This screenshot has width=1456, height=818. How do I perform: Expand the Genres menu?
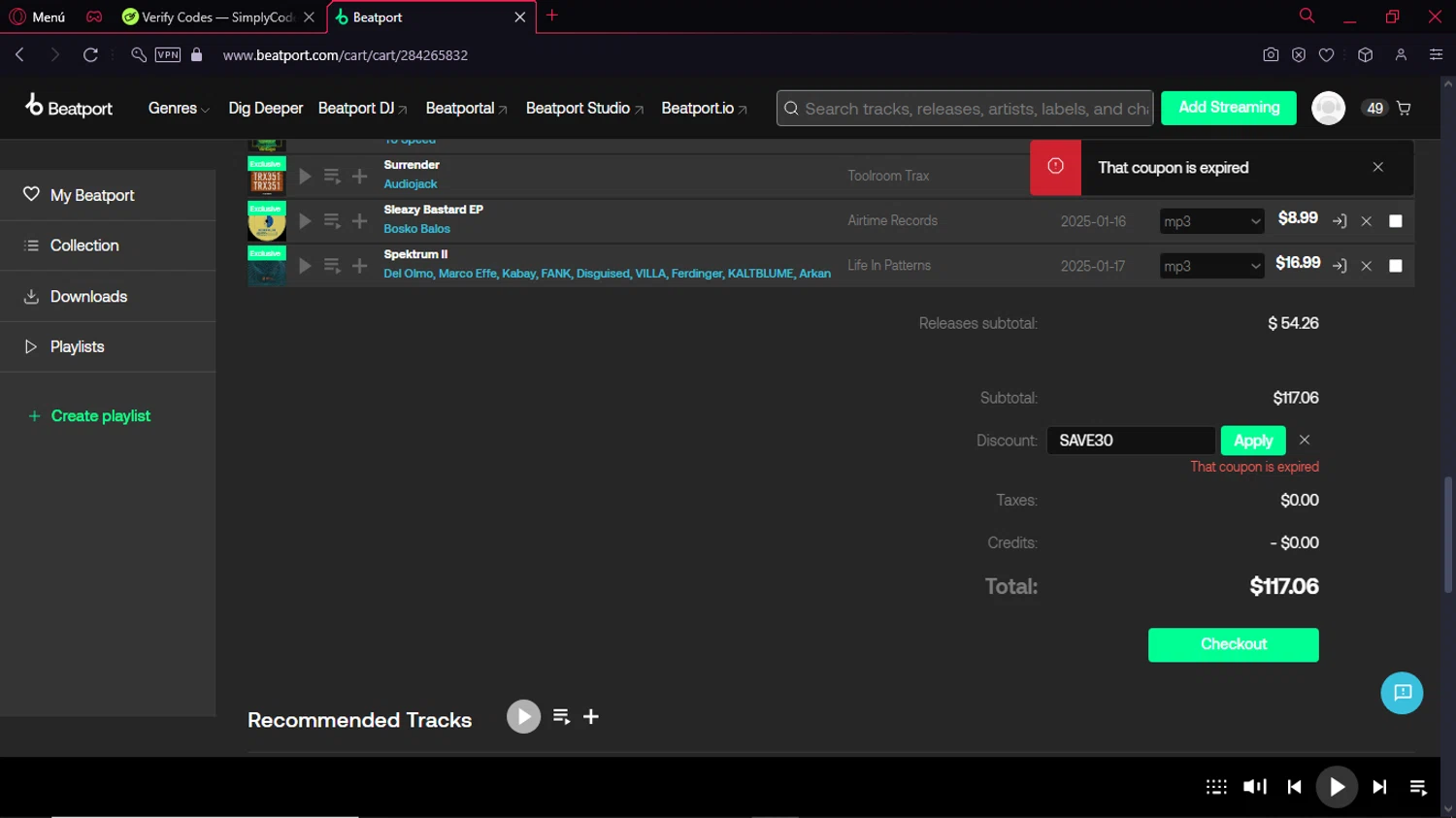pos(179,109)
